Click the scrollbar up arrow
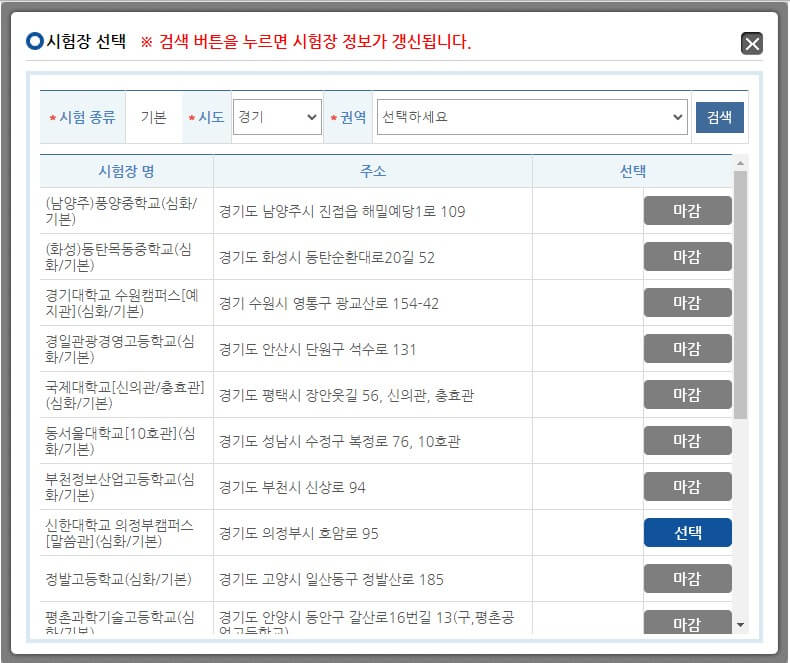Screen dimensions: 790x663 (740, 163)
